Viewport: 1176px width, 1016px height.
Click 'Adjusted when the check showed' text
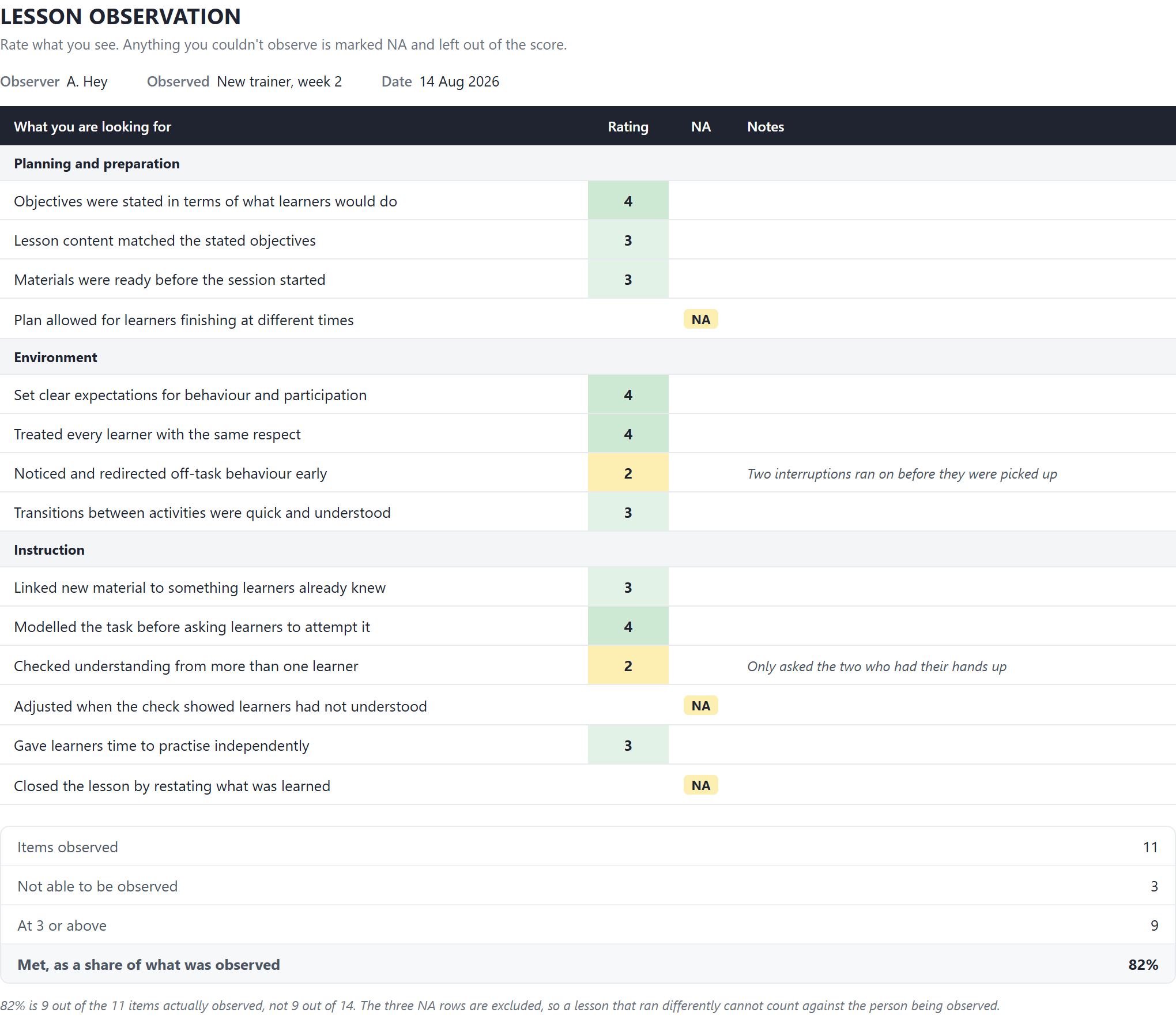[220, 706]
